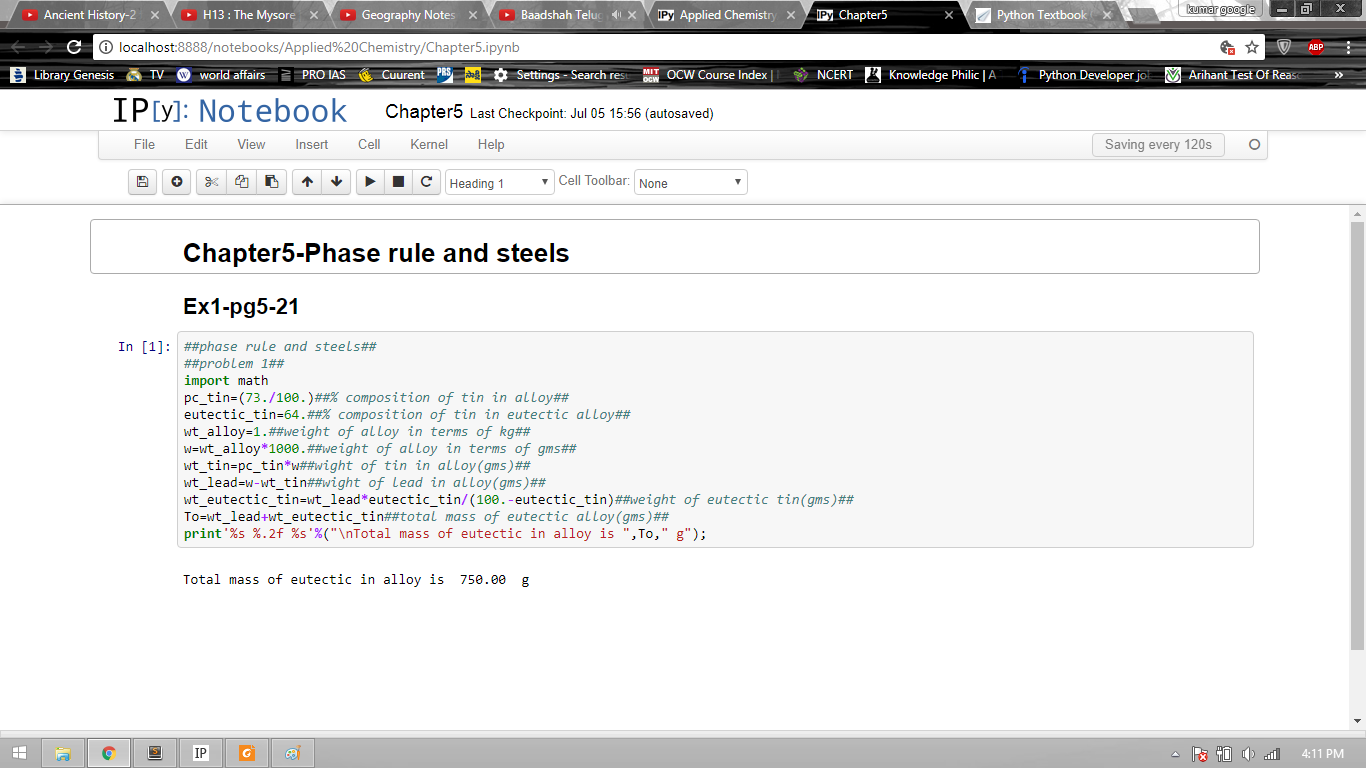This screenshot has height=768, width=1366.
Task: Switch to the Python Textbook browser tab
Action: [x=1041, y=15]
